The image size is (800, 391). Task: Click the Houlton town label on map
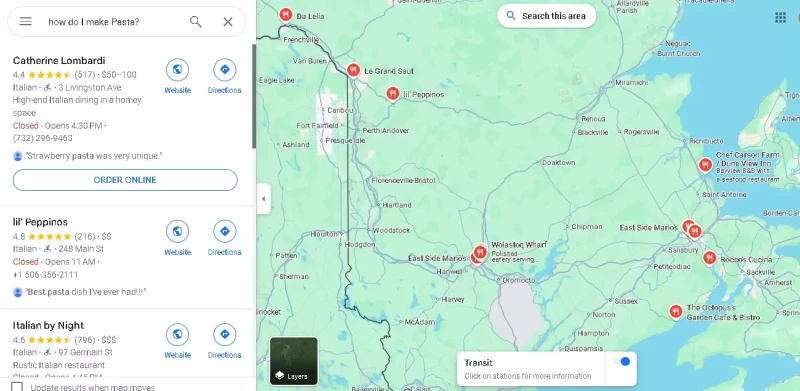point(324,234)
